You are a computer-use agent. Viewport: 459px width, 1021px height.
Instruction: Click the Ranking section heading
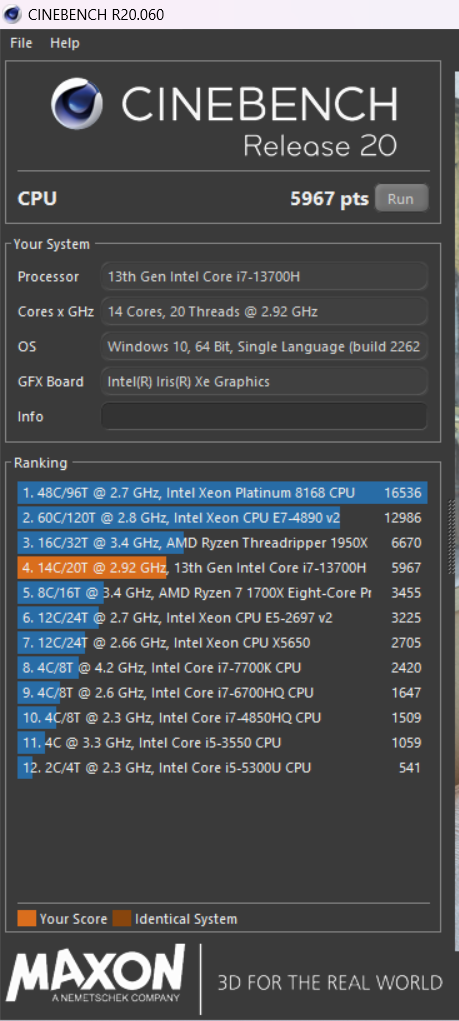point(40,463)
